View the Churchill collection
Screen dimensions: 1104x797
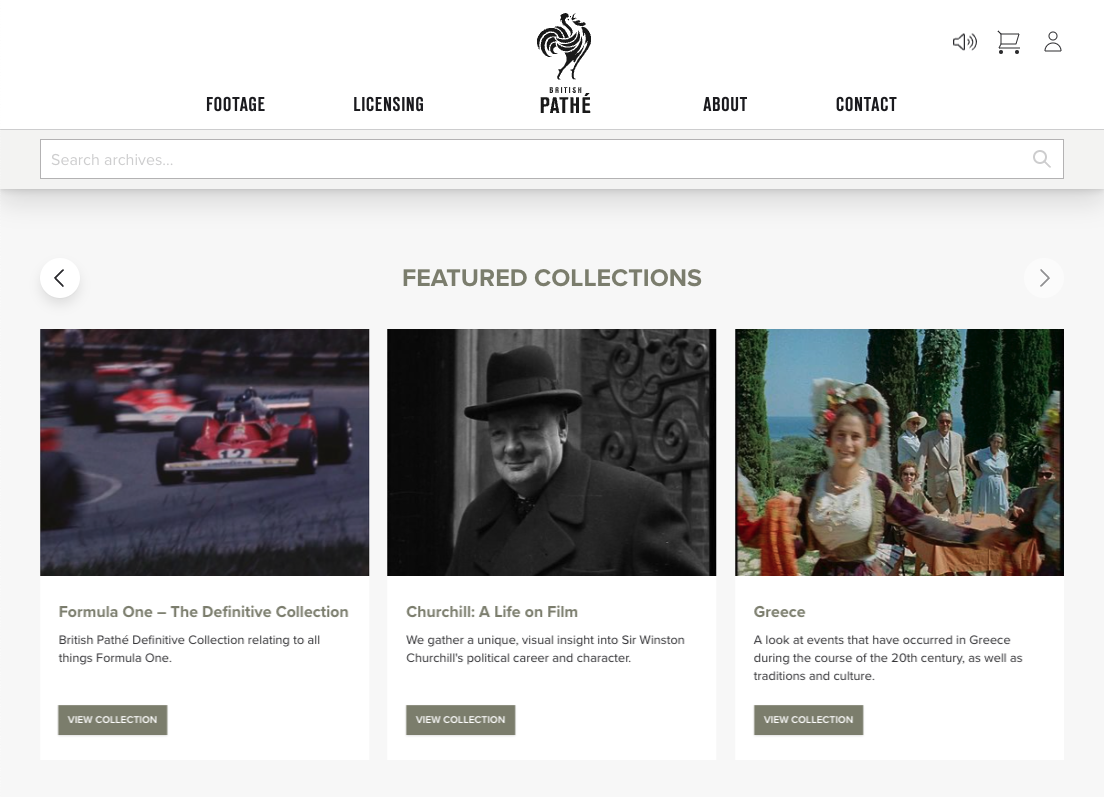[460, 720]
